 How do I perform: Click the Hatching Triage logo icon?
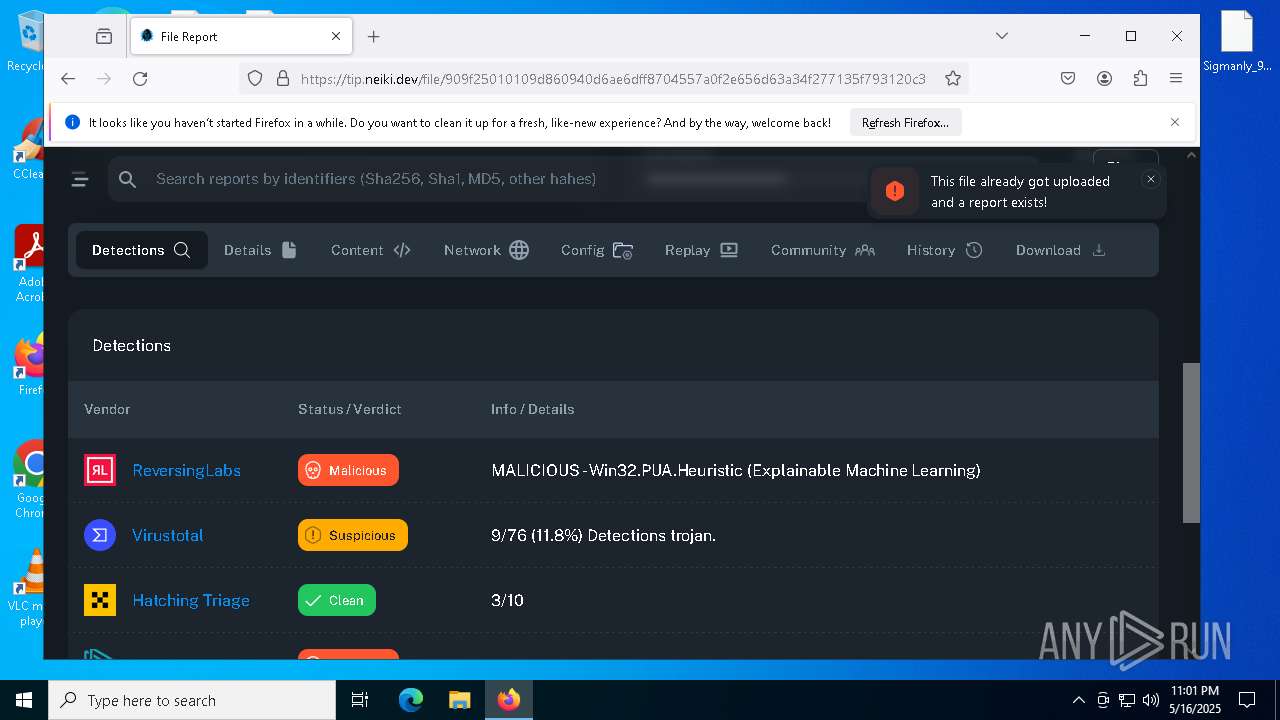(x=100, y=600)
